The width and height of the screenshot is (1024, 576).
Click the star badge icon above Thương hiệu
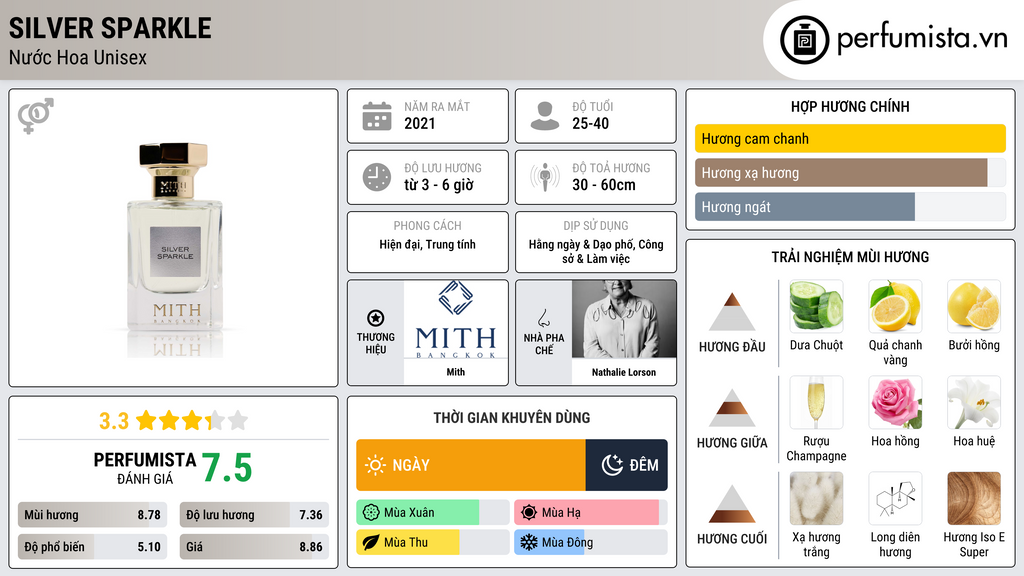[376, 318]
